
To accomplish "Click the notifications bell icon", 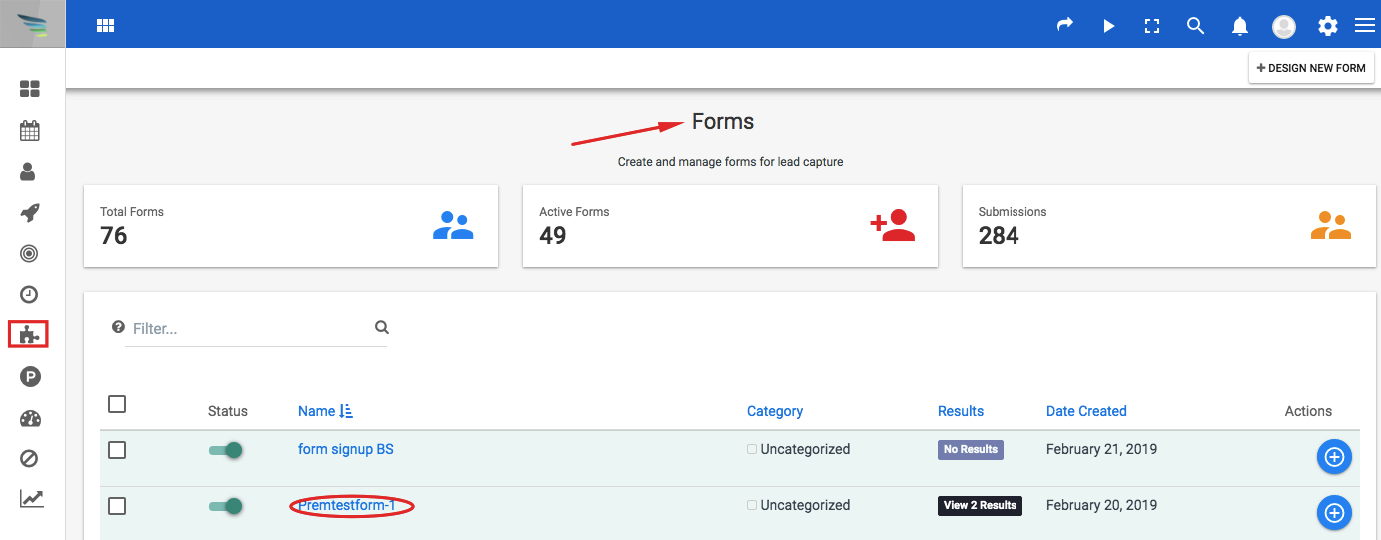I will [x=1240, y=26].
